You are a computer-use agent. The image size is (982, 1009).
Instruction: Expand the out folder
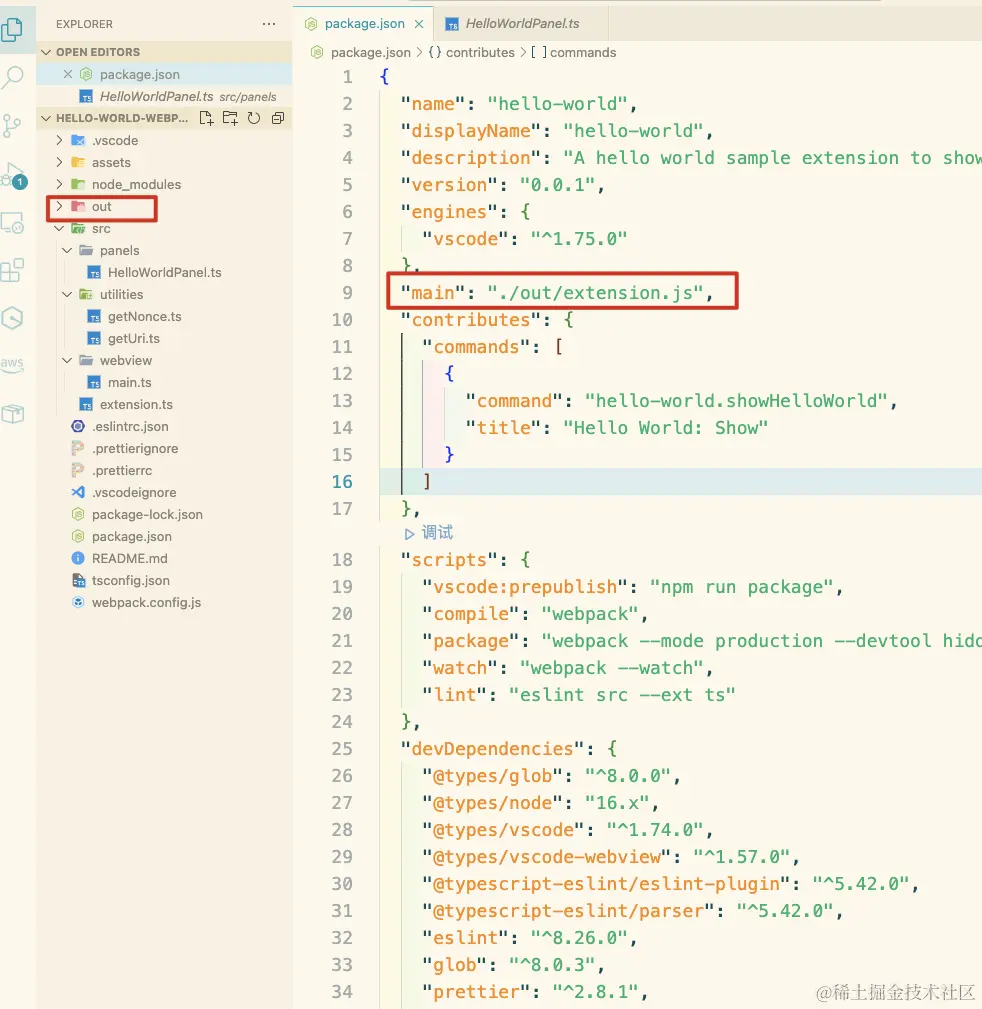101,207
